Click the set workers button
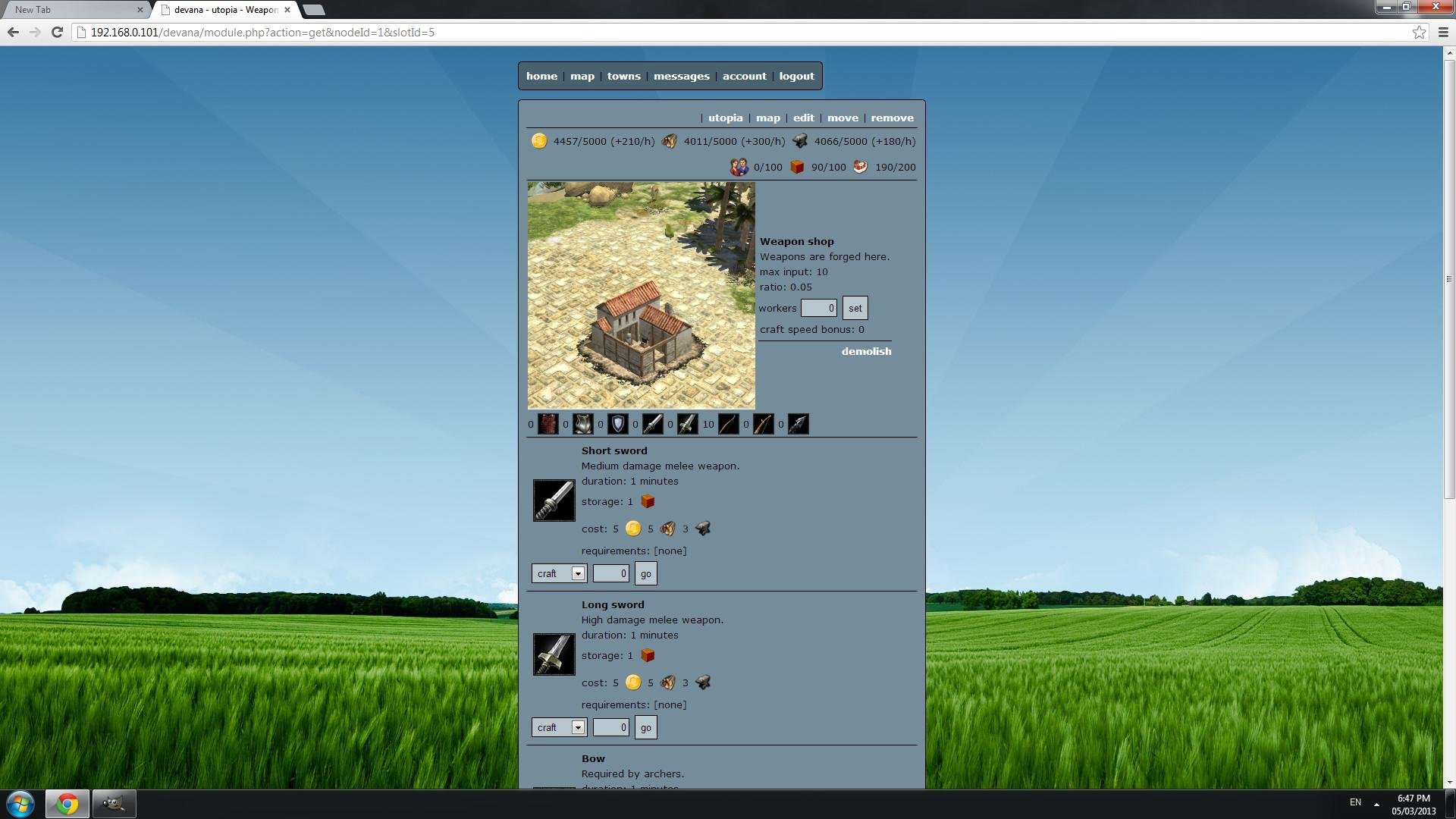 [855, 307]
